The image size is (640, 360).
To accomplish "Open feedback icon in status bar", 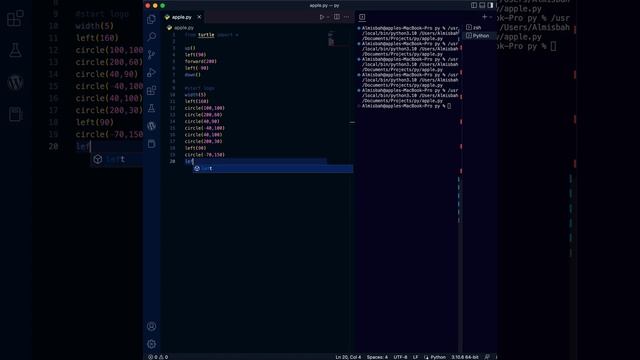I will pos(487,357).
